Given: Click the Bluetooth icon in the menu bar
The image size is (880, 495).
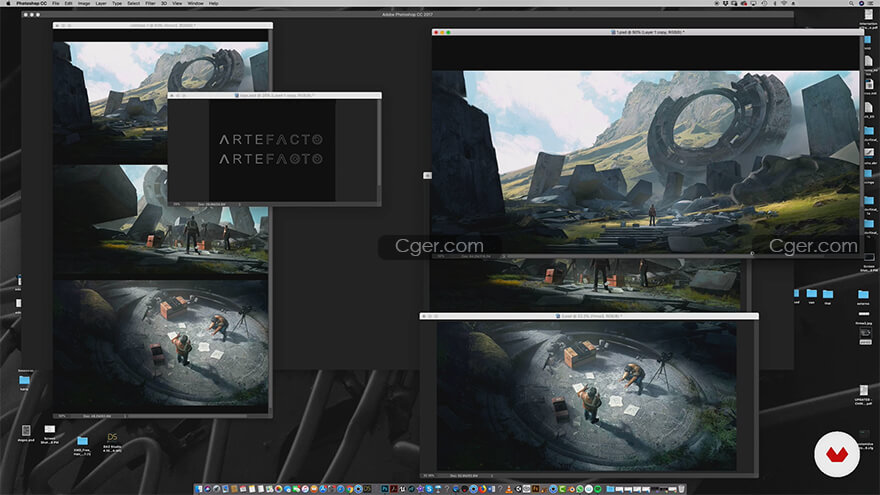Looking at the screenshot, I should [775, 3].
